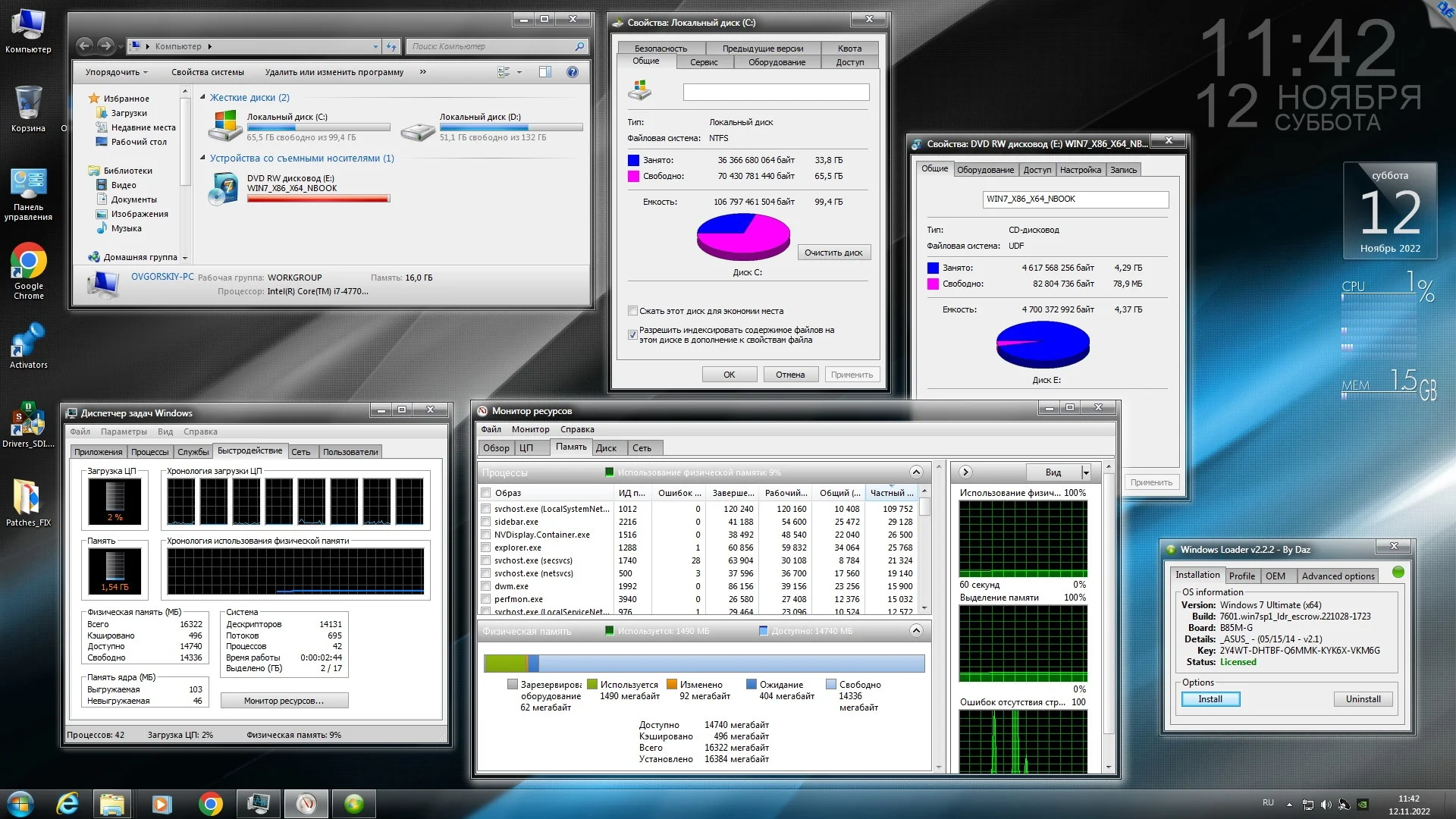This screenshot has height=819, width=1456.
Task: Click the Windows Start orb
Action: (x=20, y=804)
